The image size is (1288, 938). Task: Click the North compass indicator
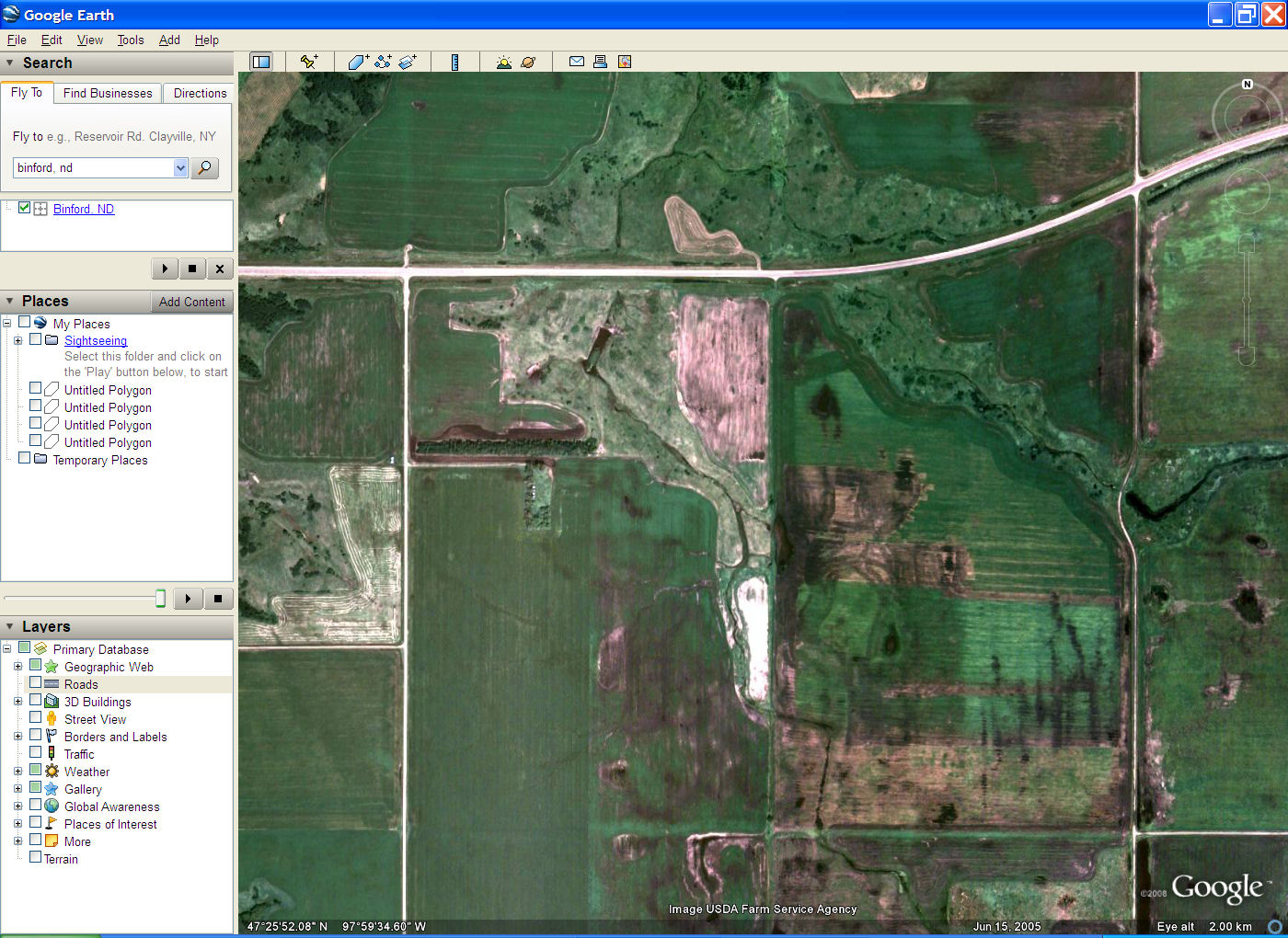[1248, 85]
